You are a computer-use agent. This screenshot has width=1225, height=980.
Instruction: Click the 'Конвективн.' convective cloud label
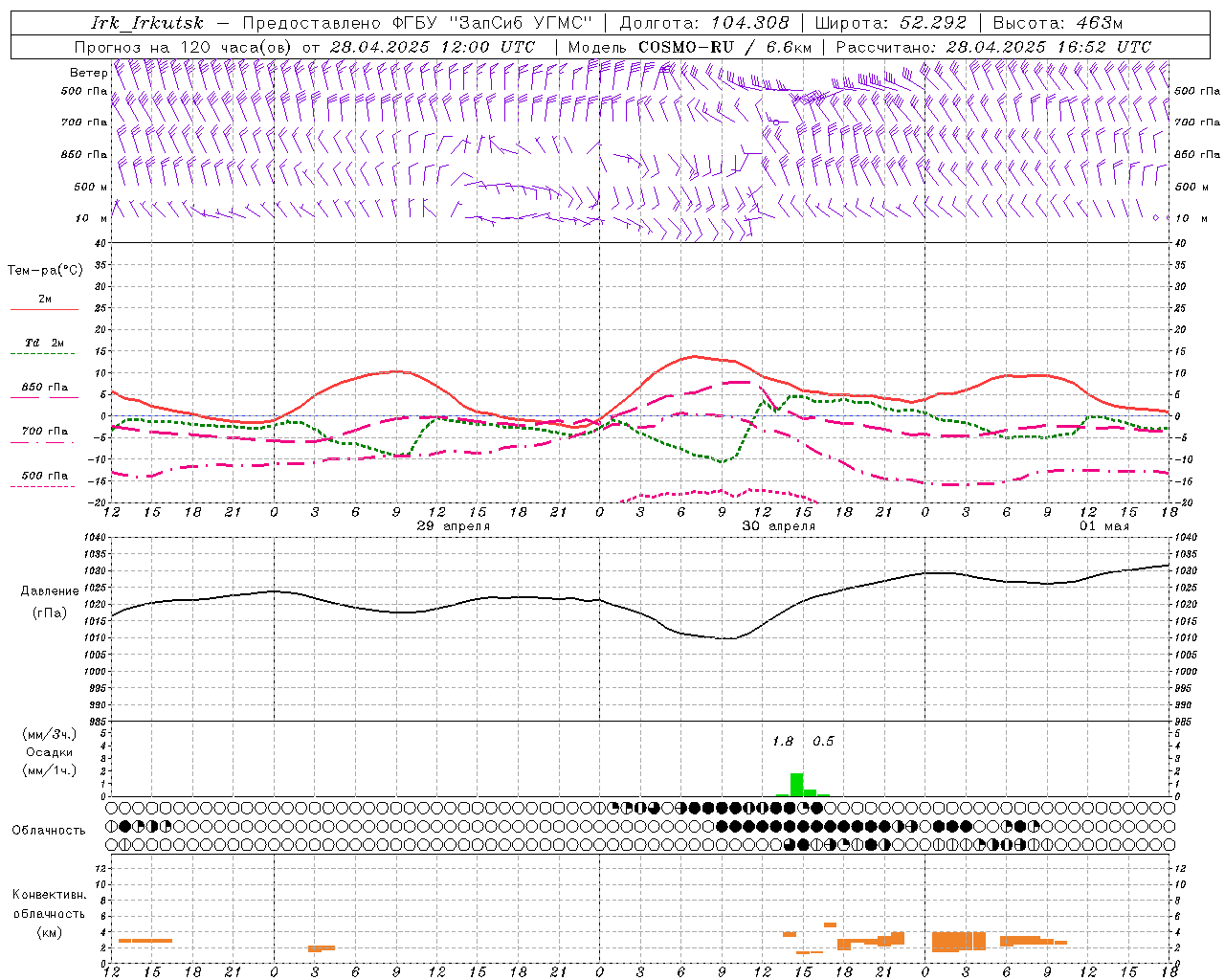pos(49,895)
